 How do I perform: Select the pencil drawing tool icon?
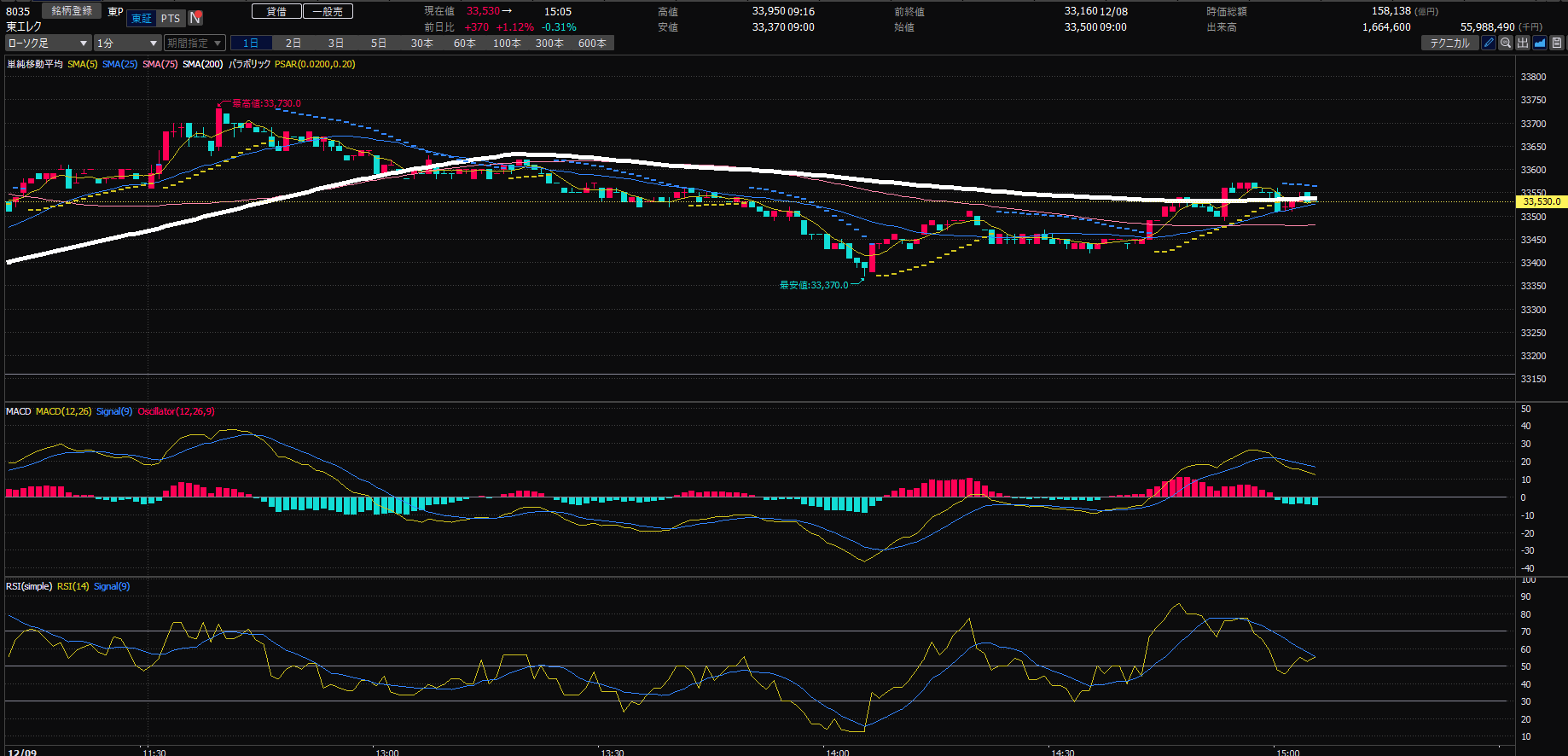(1489, 43)
